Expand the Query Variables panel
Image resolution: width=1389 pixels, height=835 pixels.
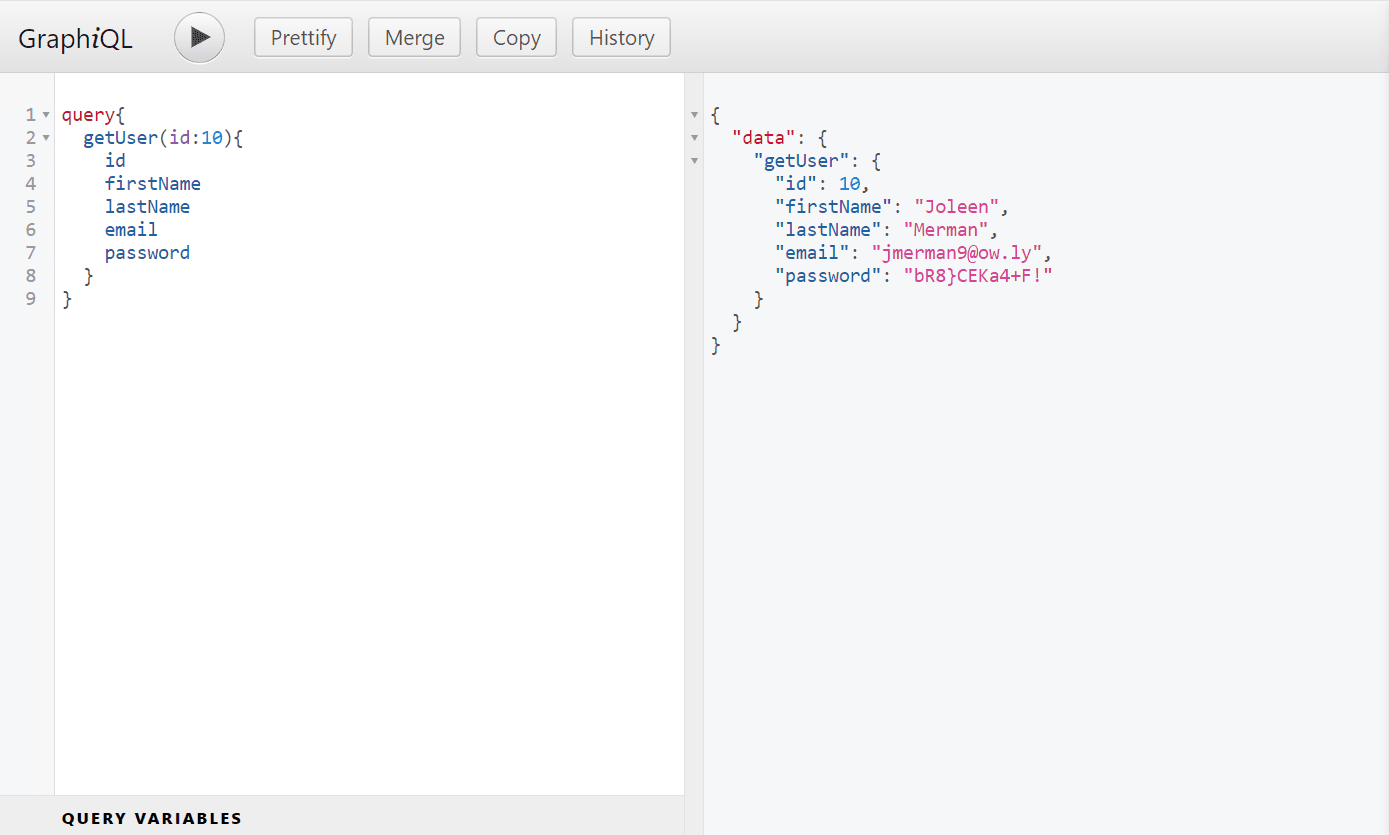pyautogui.click(x=151, y=817)
